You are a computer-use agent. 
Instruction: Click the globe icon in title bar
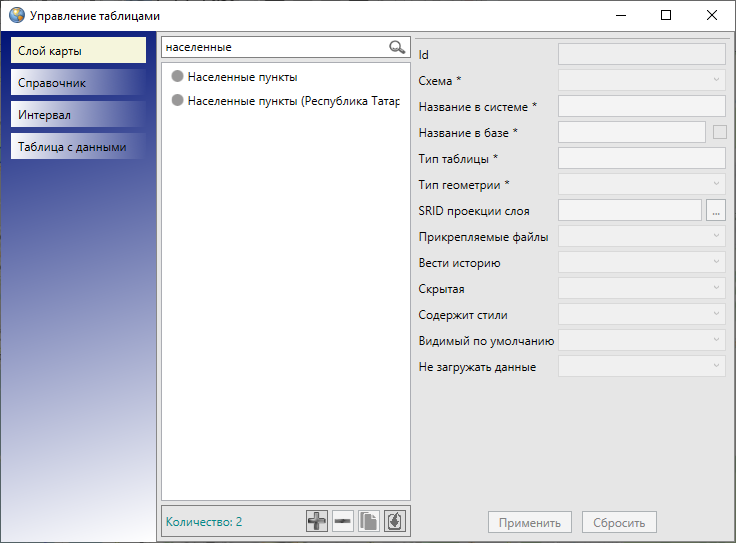[16, 16]
